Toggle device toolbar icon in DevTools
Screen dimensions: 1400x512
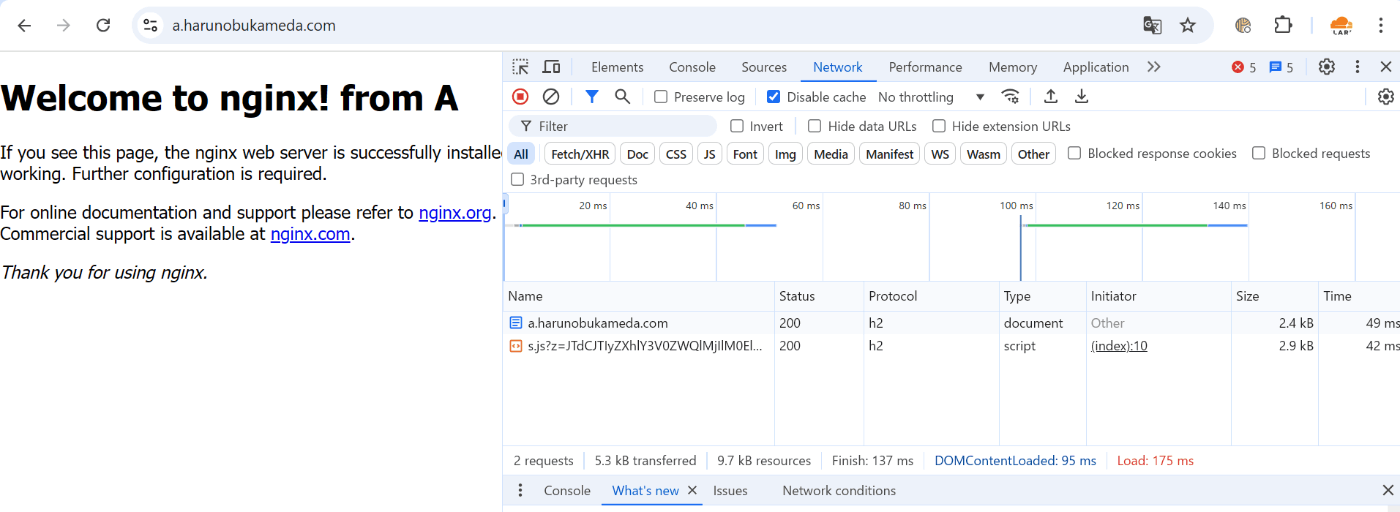551,67
